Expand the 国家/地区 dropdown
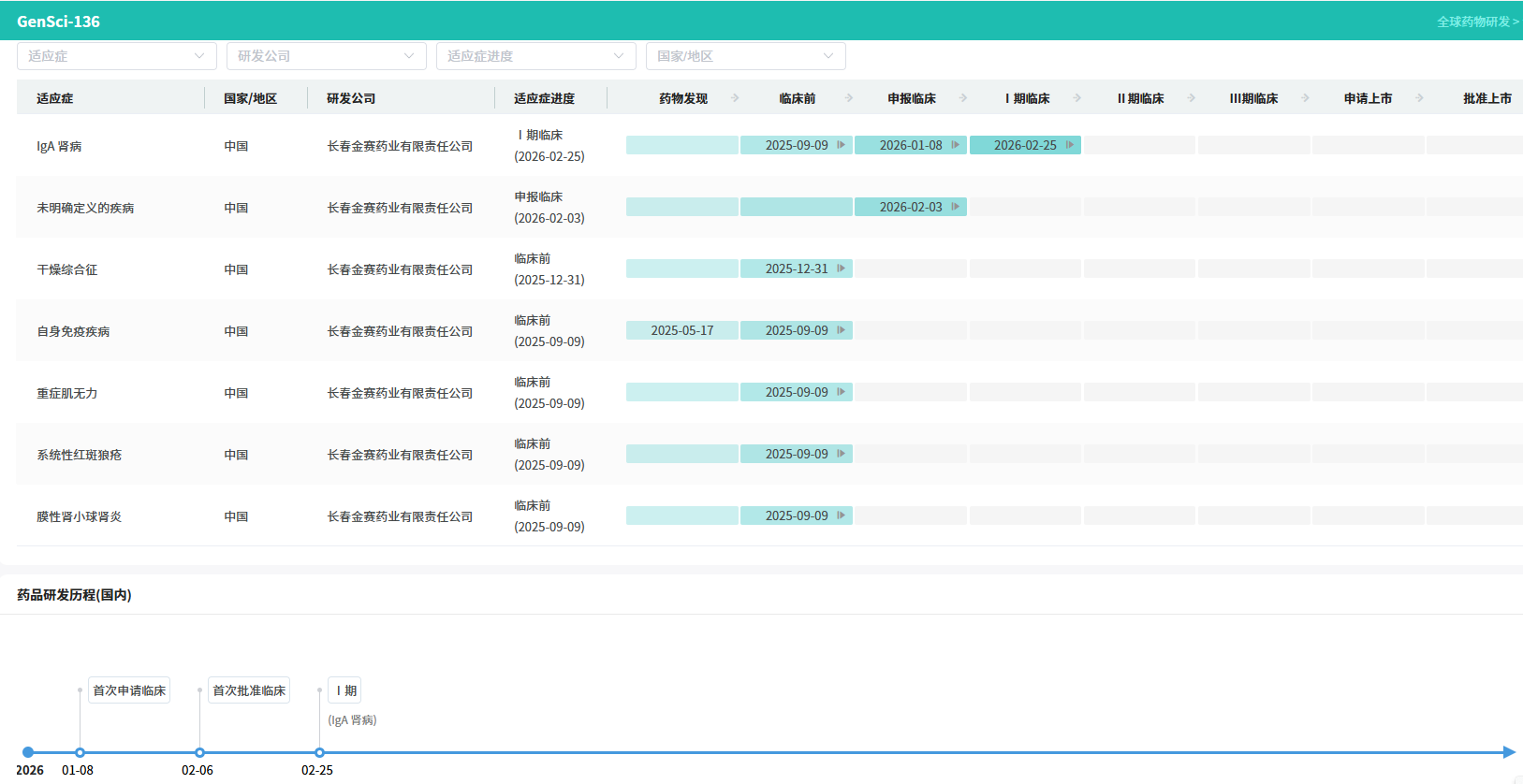 point(745,56)
